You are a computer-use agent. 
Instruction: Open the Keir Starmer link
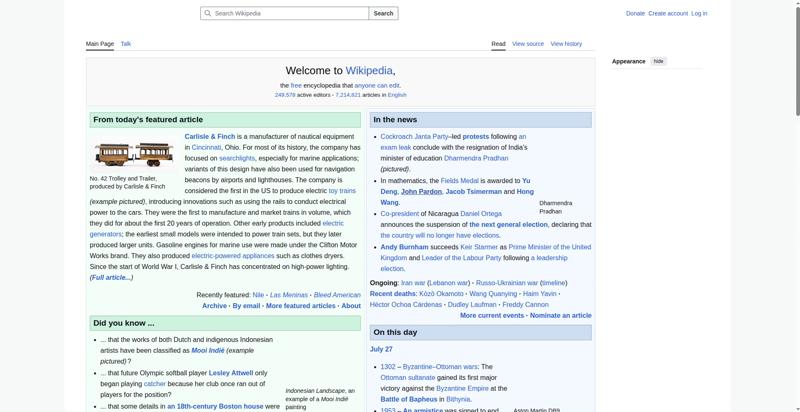click(x=479, y=247)
